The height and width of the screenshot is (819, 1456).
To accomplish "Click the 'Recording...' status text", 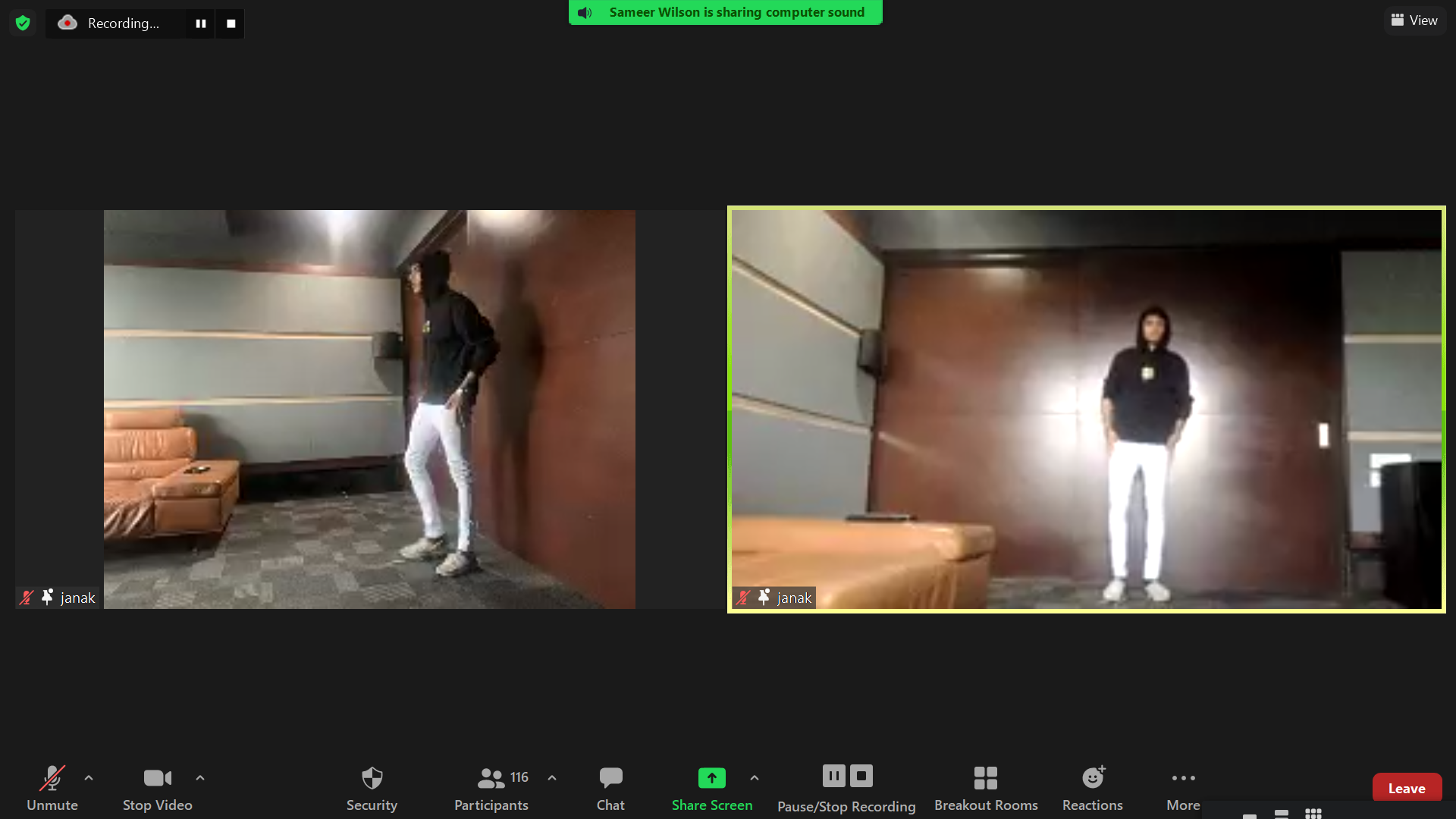I will pyautogui.click(x=124, y=24).
